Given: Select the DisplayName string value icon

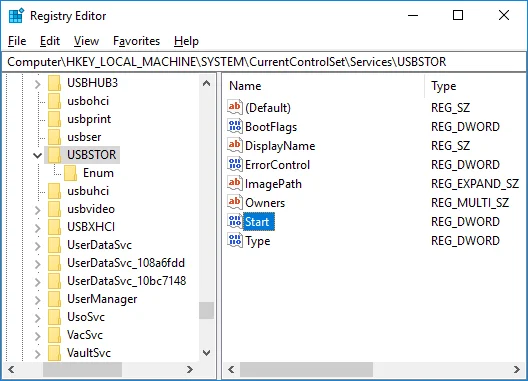Looking at the screenshot, I should point(235,146).
